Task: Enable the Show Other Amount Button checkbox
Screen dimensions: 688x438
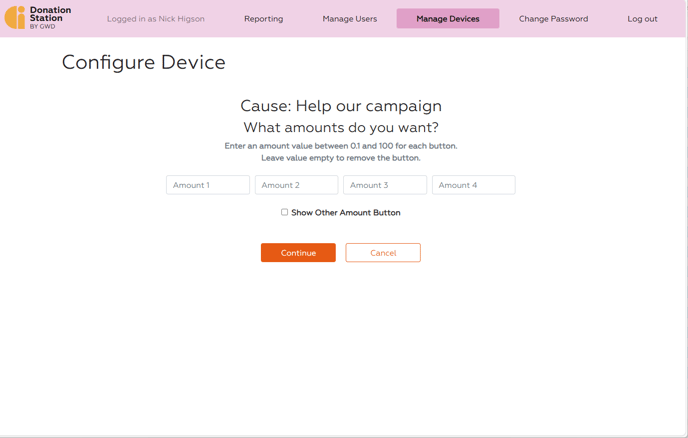Action: 284,212
